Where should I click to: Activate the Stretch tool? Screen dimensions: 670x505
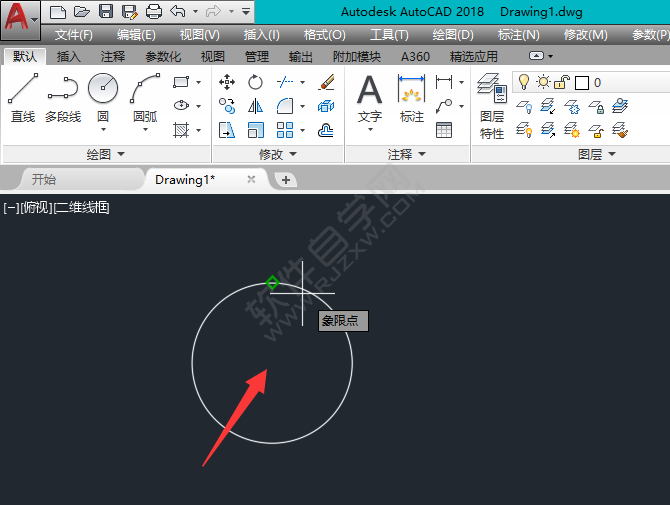(x=226, y=130)
